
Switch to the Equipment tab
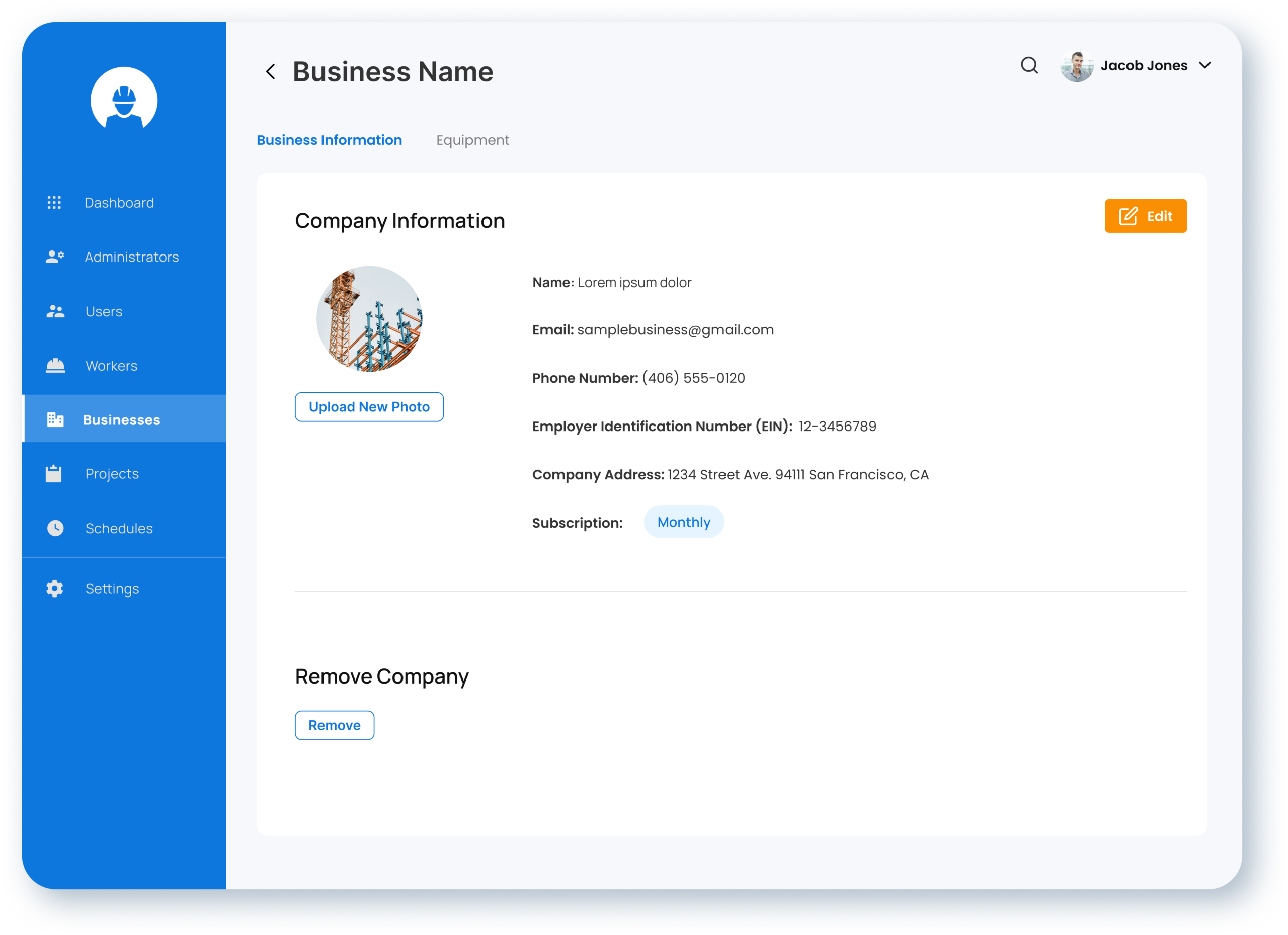472,140
